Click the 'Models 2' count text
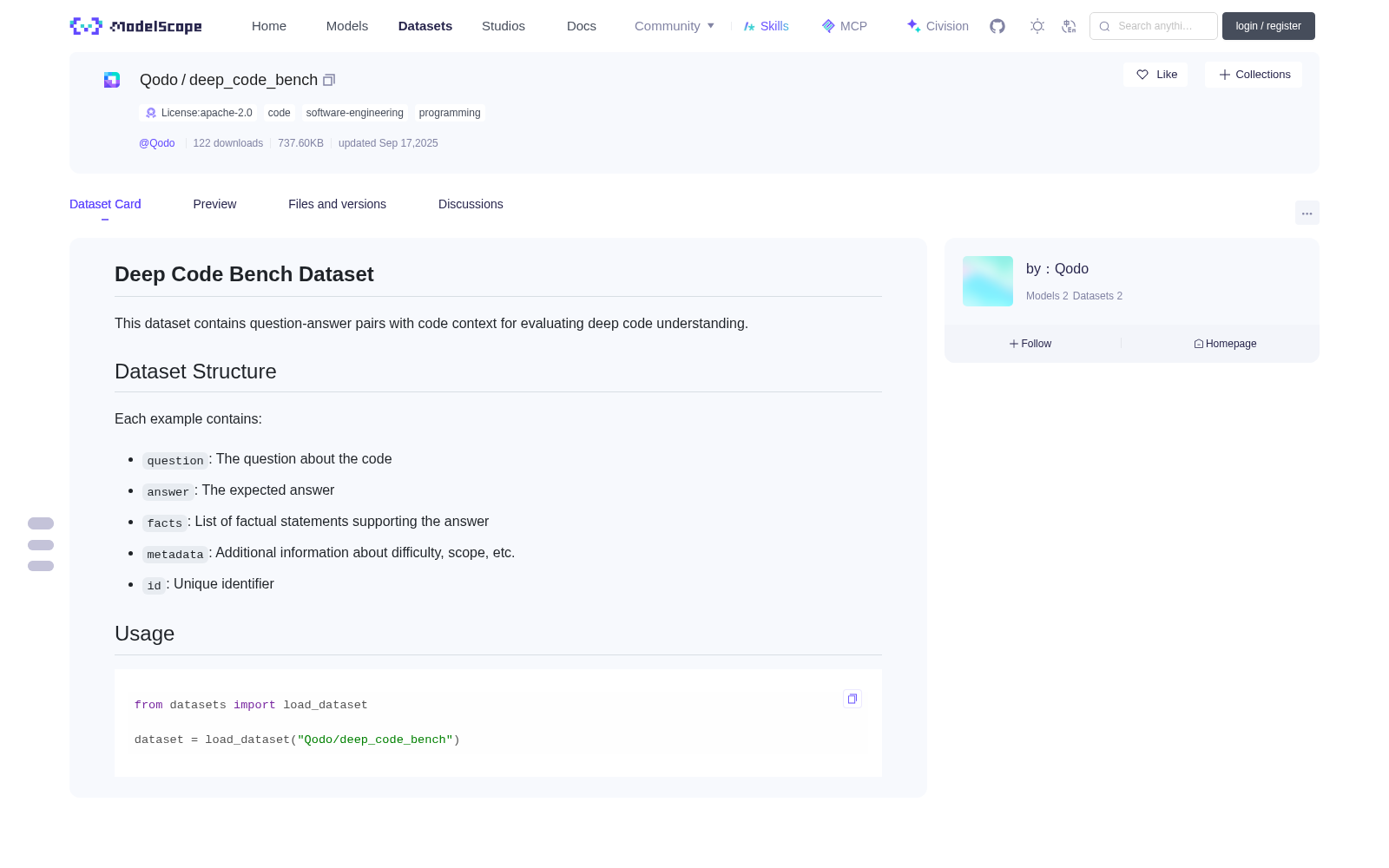Viewport: 1389px width, 868px height. [1047, 296]
